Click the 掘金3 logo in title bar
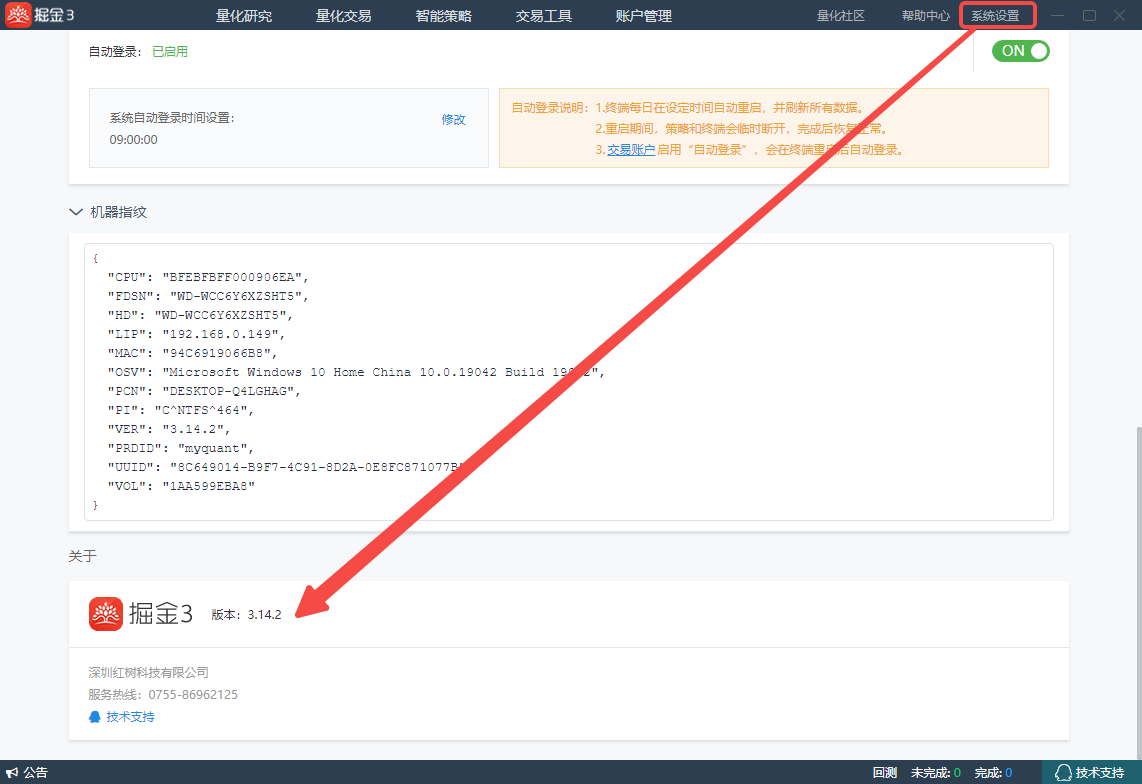Image resolution: width=1142 pixels, height=784 pixels. tap(39, 15)
